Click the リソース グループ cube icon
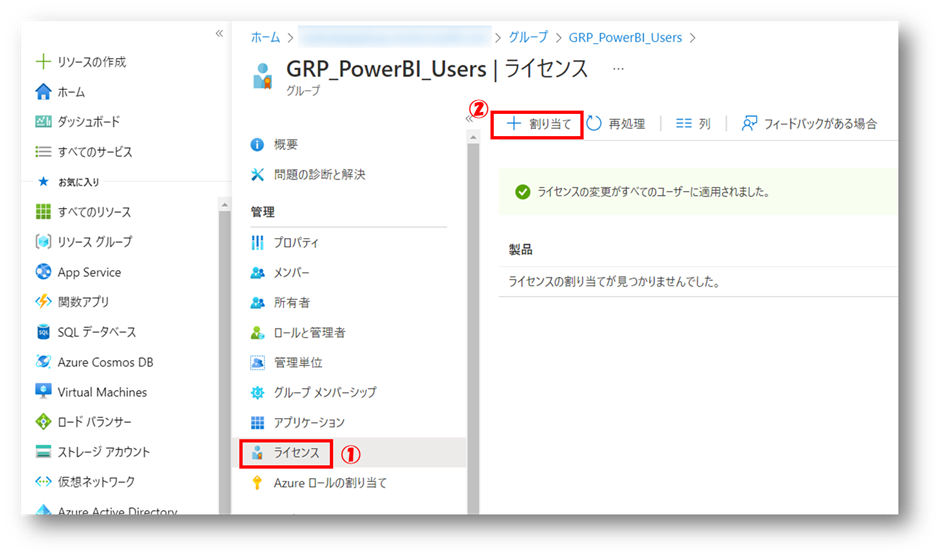The width and height of the screenshot is (941, 557). coord(43,241)
